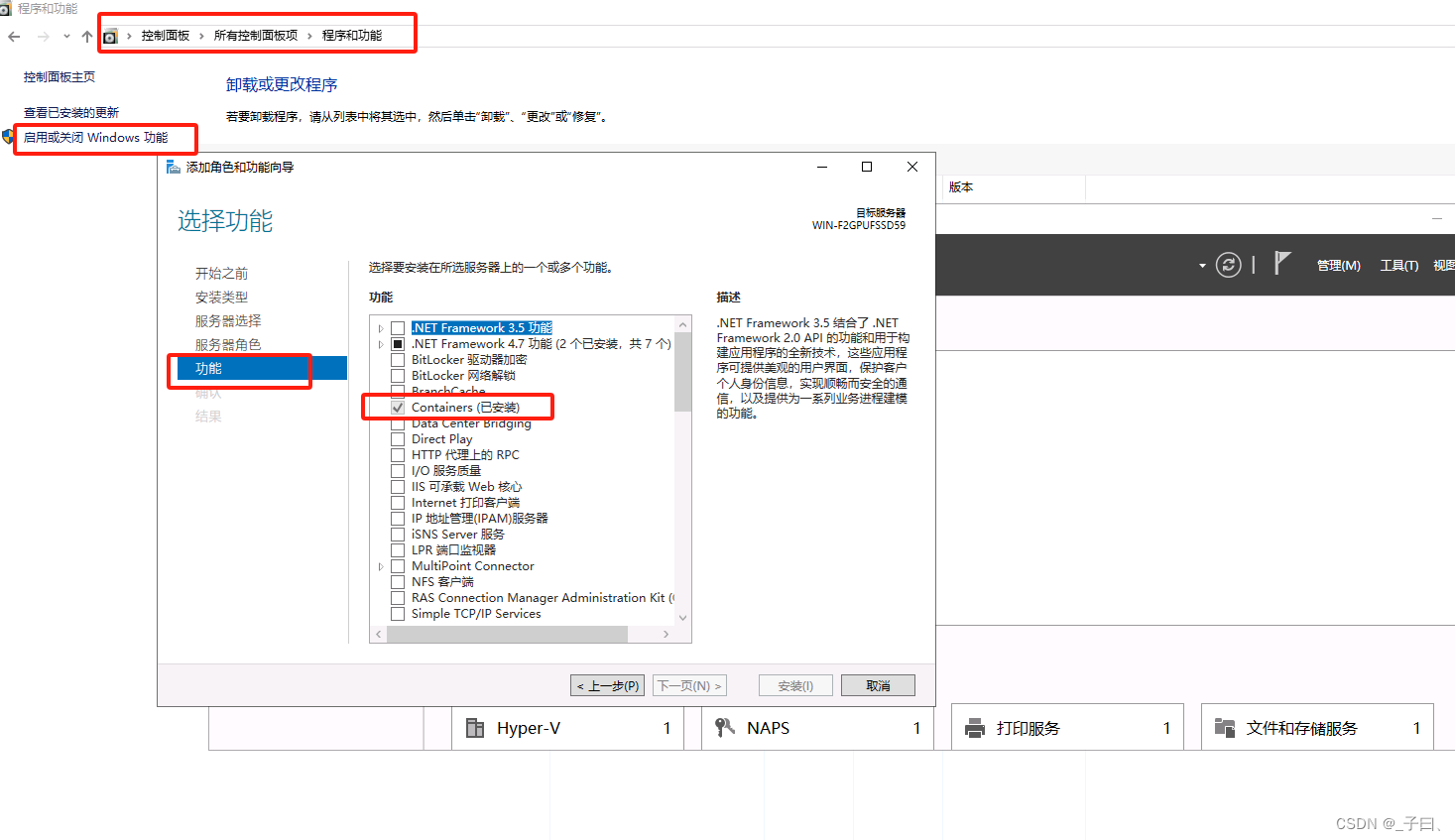
Task: Uncheck the Containers feature checkbox
Action: point(399,407)
